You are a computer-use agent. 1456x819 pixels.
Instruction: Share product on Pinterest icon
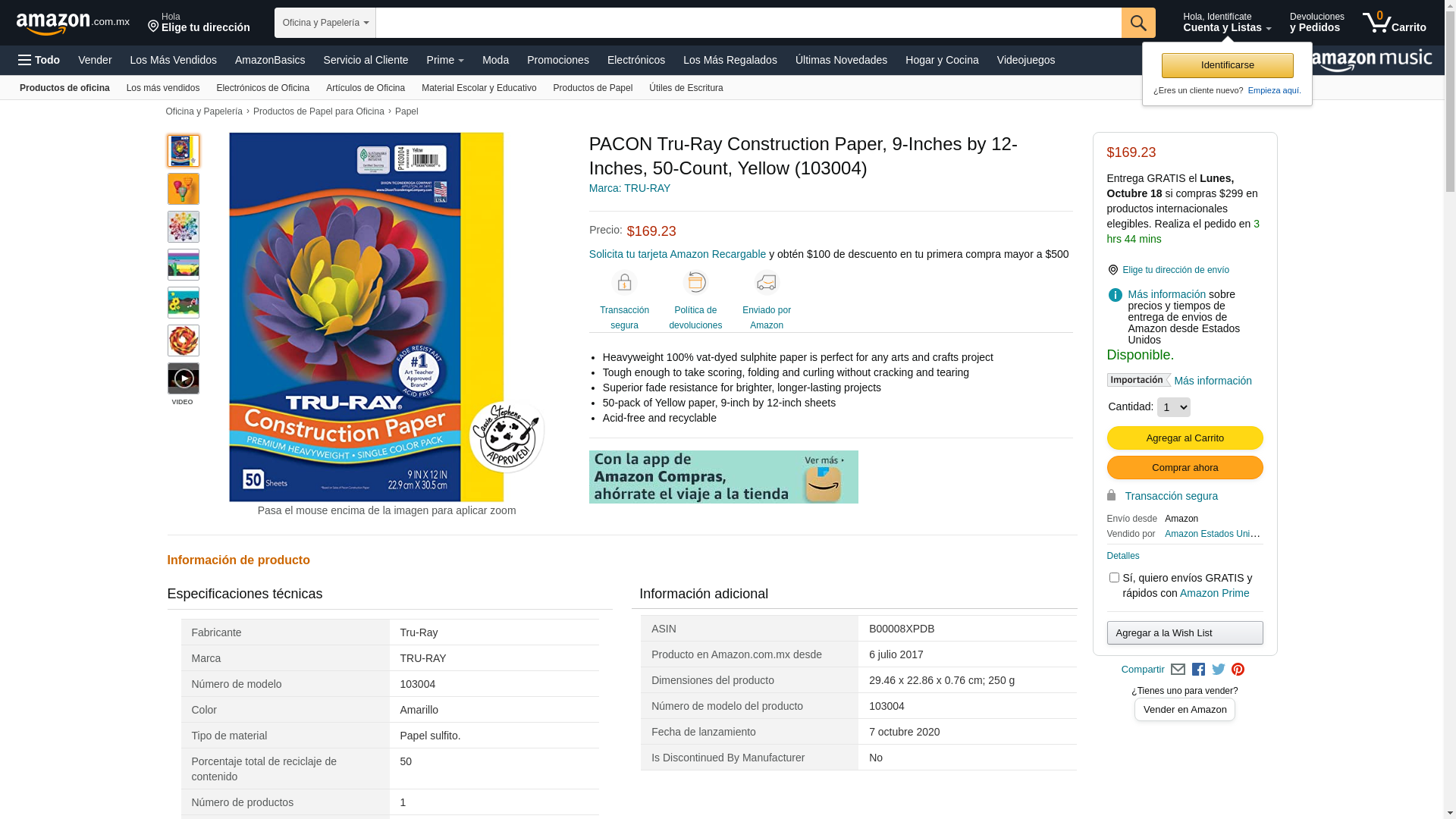tap(1238, 670)
